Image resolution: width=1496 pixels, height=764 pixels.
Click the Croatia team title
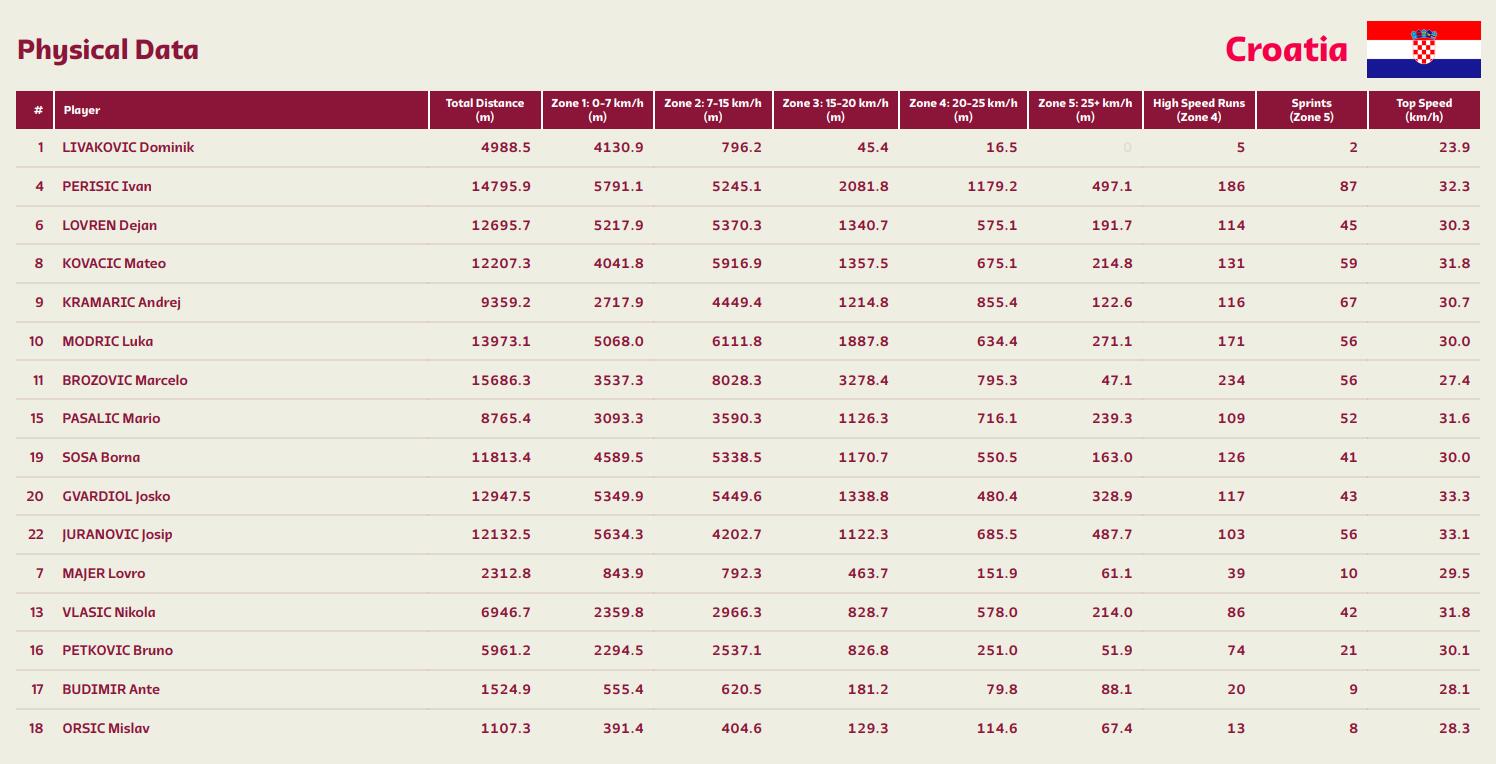coord(1286,49)
